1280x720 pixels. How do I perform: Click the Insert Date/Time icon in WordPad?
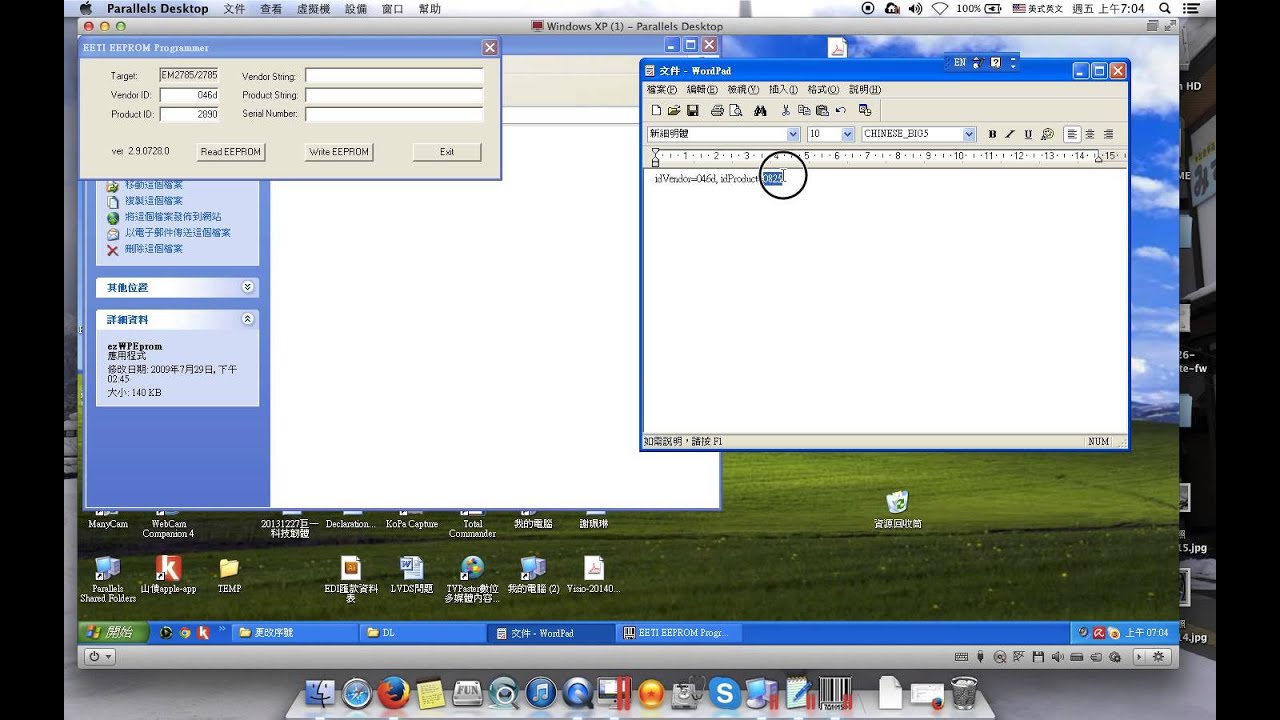coord(865,110)
